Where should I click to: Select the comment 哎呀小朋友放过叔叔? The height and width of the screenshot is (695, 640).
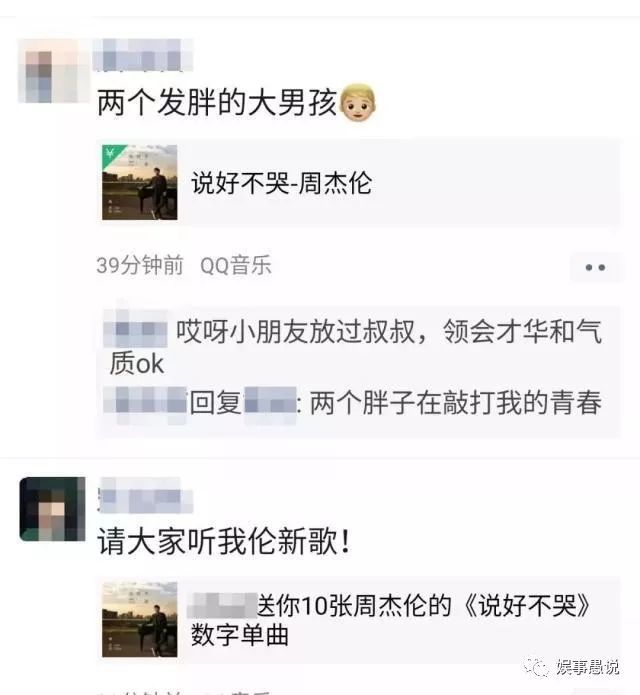tap(356, 348)
